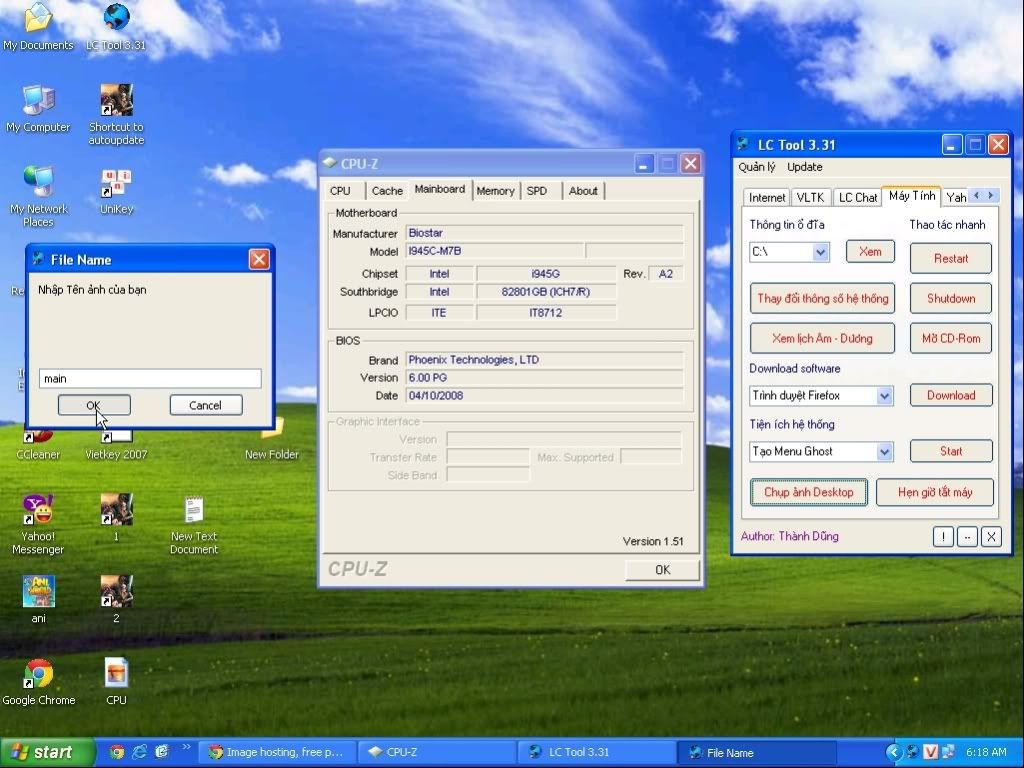Launch Google Chrome from the desktop
The image size is (1024, 768).
pyautogui.click(x=39, y=682)
